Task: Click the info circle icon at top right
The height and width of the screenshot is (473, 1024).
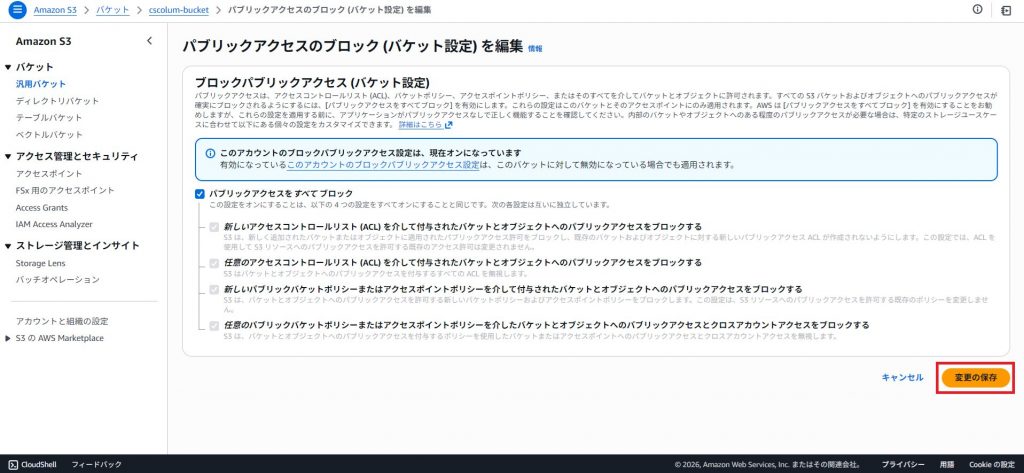Action: 977,10
